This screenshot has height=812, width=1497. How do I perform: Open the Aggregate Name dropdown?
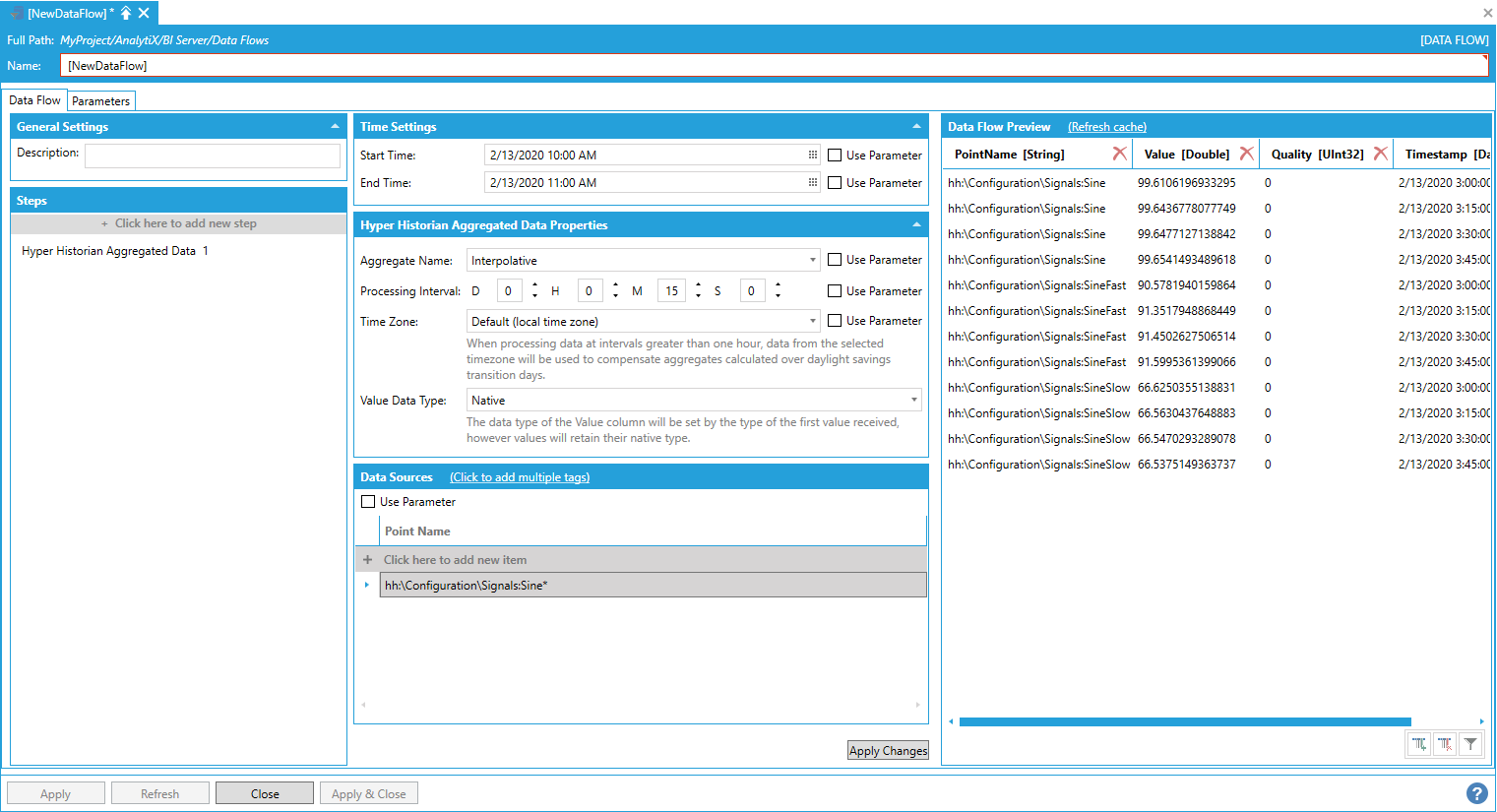pyautogui.click(x=812, y=261)
